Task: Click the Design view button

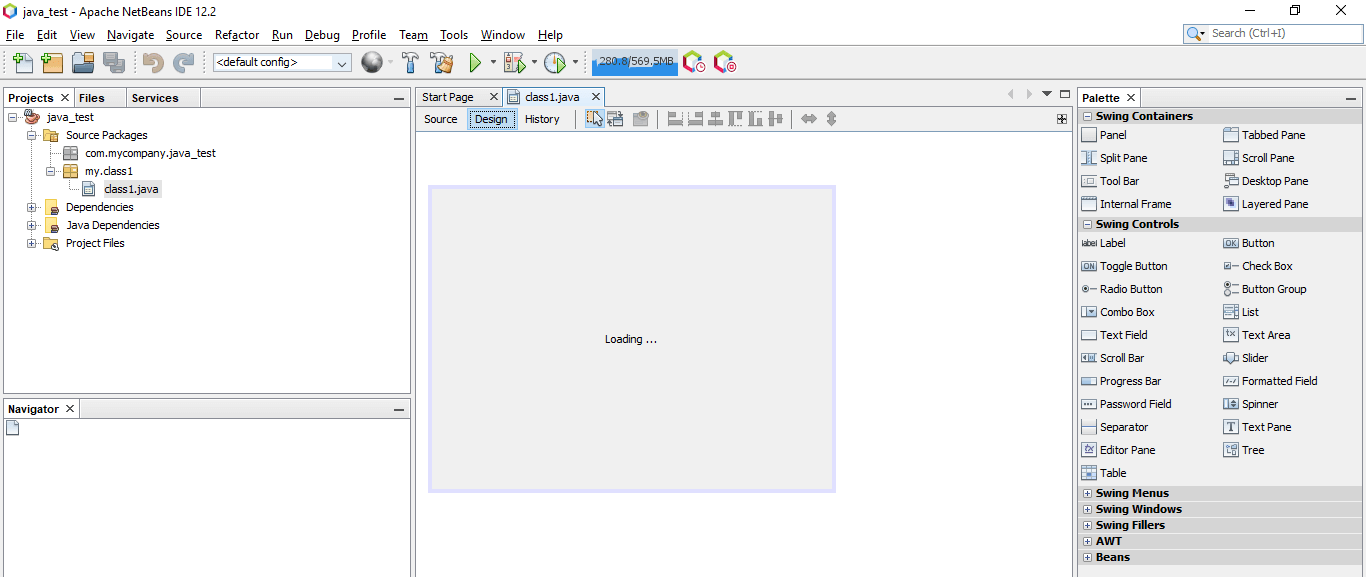Action: (491, 119)
